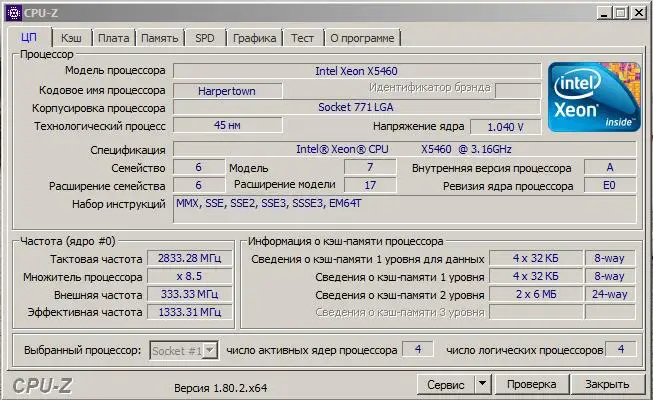Click the Модель value 7
This screenshot has width=653, height=400.
coord(370,167)
